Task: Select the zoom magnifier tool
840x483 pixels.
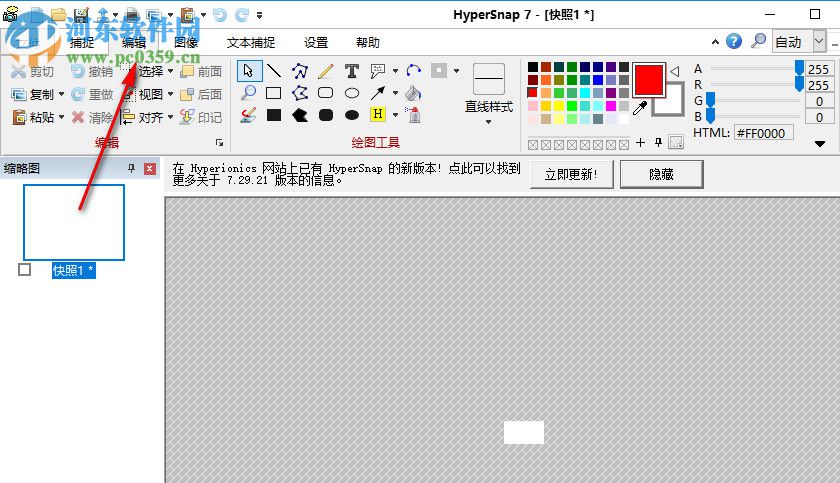Action: tap(249, 93)
